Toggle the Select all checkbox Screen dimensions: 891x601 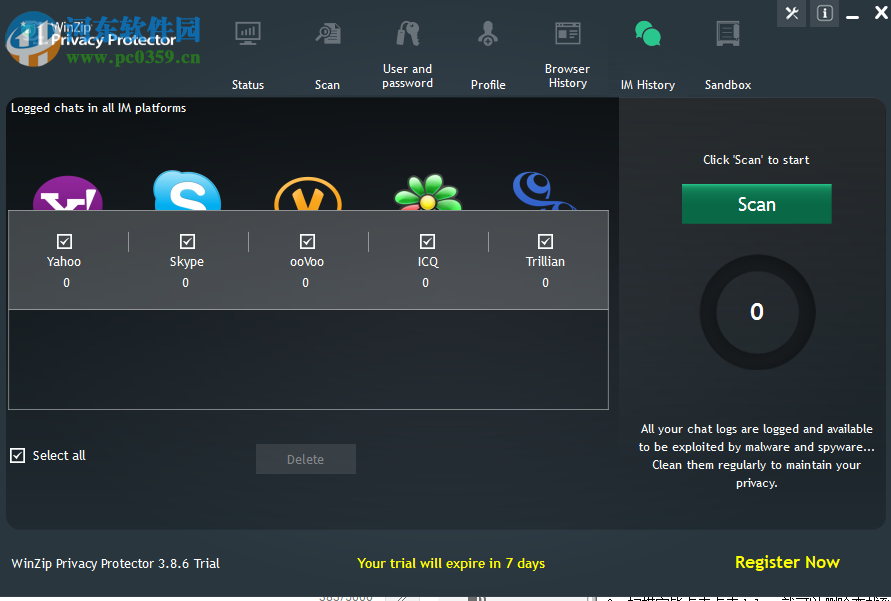click(17, 455)
